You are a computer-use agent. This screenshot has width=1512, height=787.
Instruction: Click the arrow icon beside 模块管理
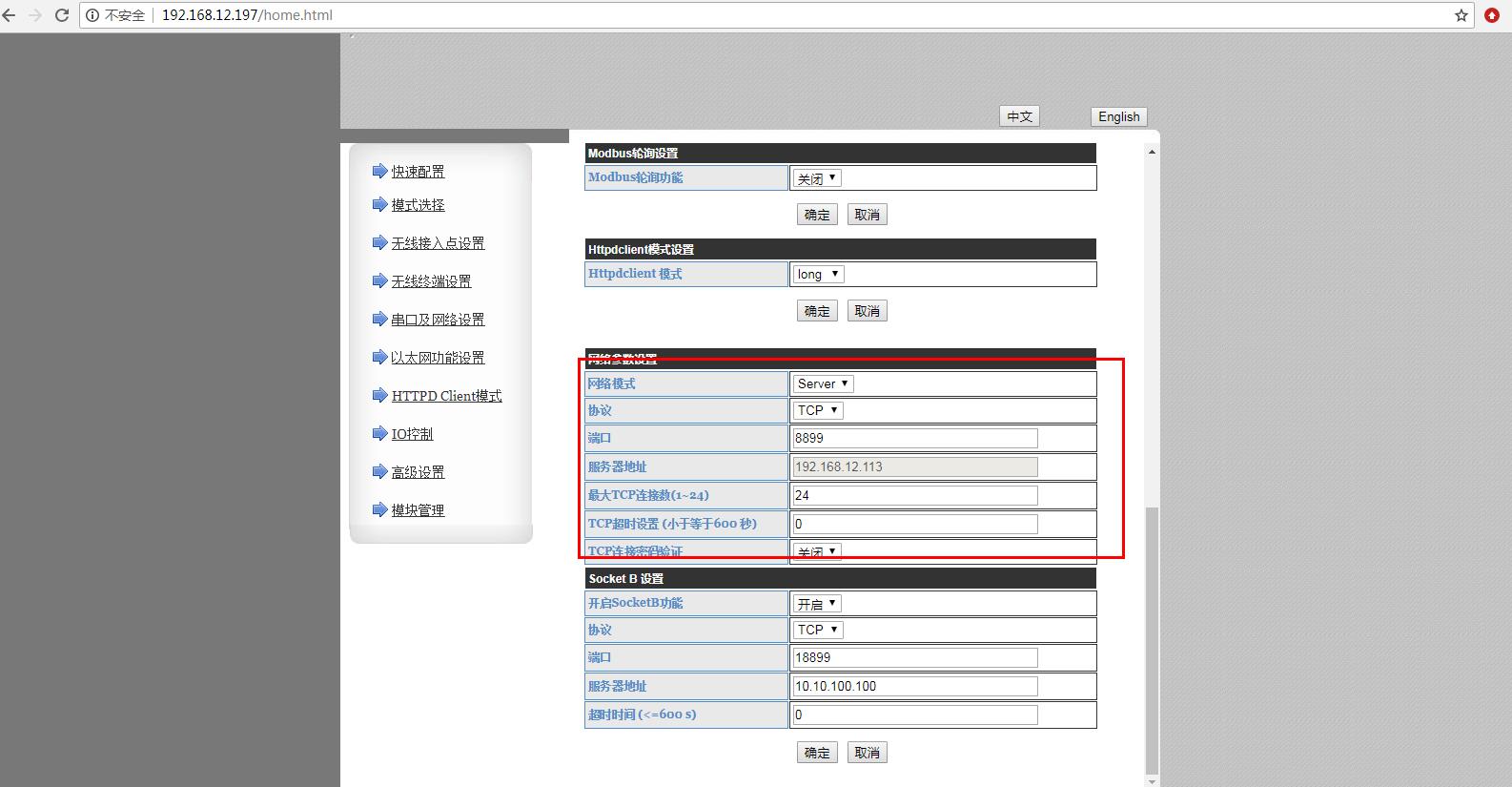(x=379, y=510)
